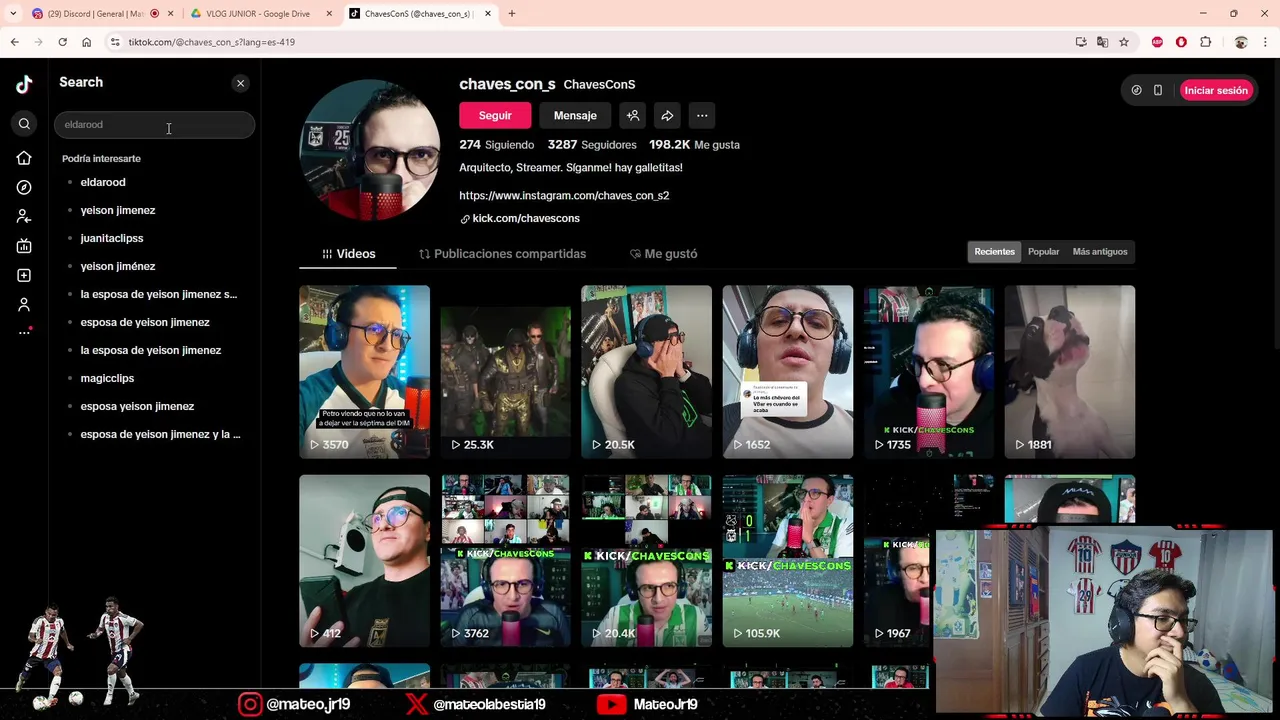Select the suggestion 'yeison jimenez' without accent
Viewport: 1280px width, 720px height.
[x=118, y=210]
